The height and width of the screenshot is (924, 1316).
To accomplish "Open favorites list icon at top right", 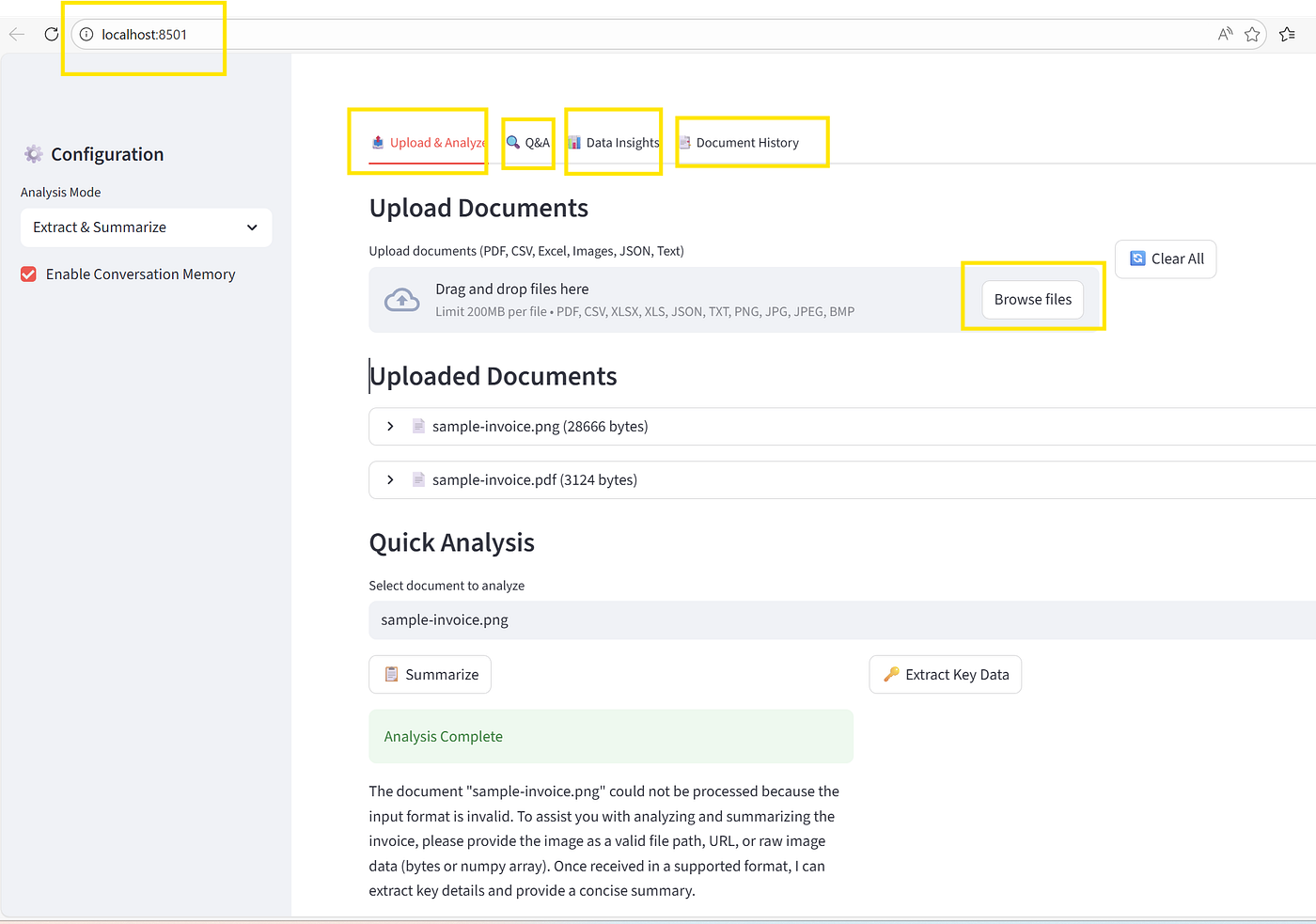I will (1288, 35).
